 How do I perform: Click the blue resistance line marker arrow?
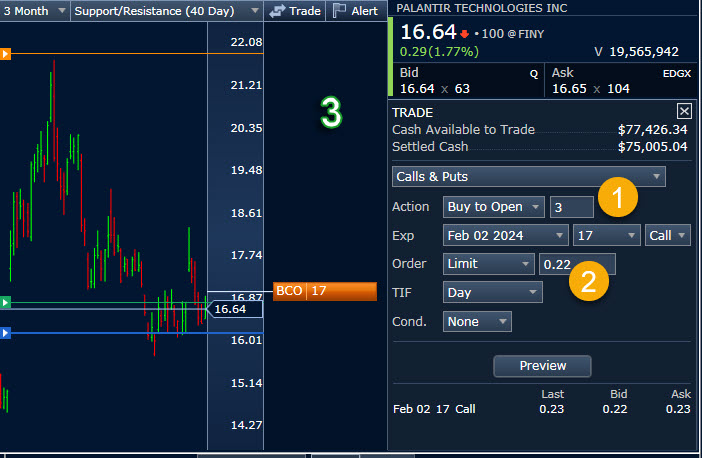click(5, 333)
